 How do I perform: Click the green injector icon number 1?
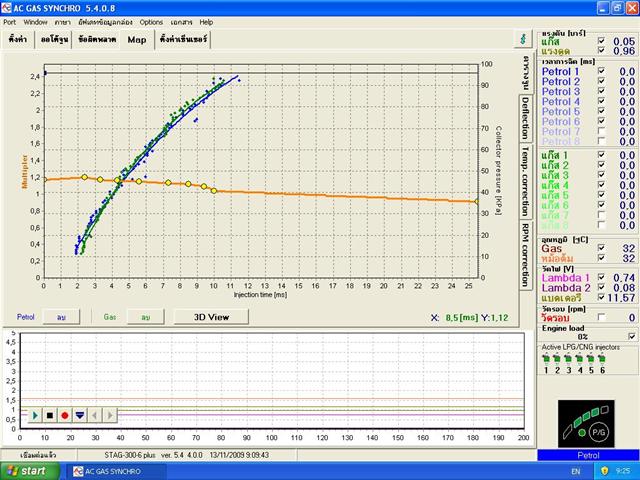click(x=546, y=359)
